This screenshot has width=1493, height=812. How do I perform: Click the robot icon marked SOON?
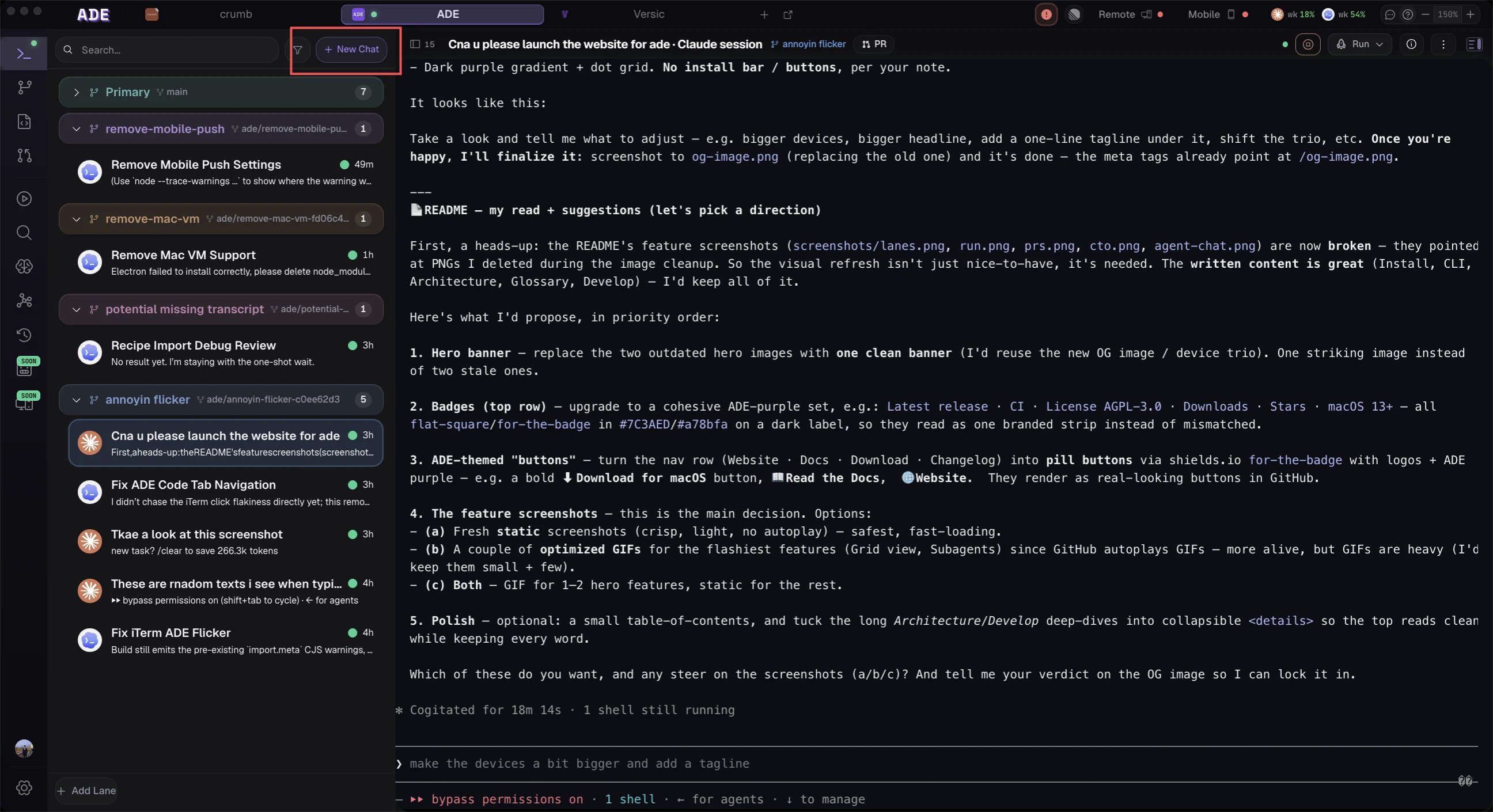[25, 367]
